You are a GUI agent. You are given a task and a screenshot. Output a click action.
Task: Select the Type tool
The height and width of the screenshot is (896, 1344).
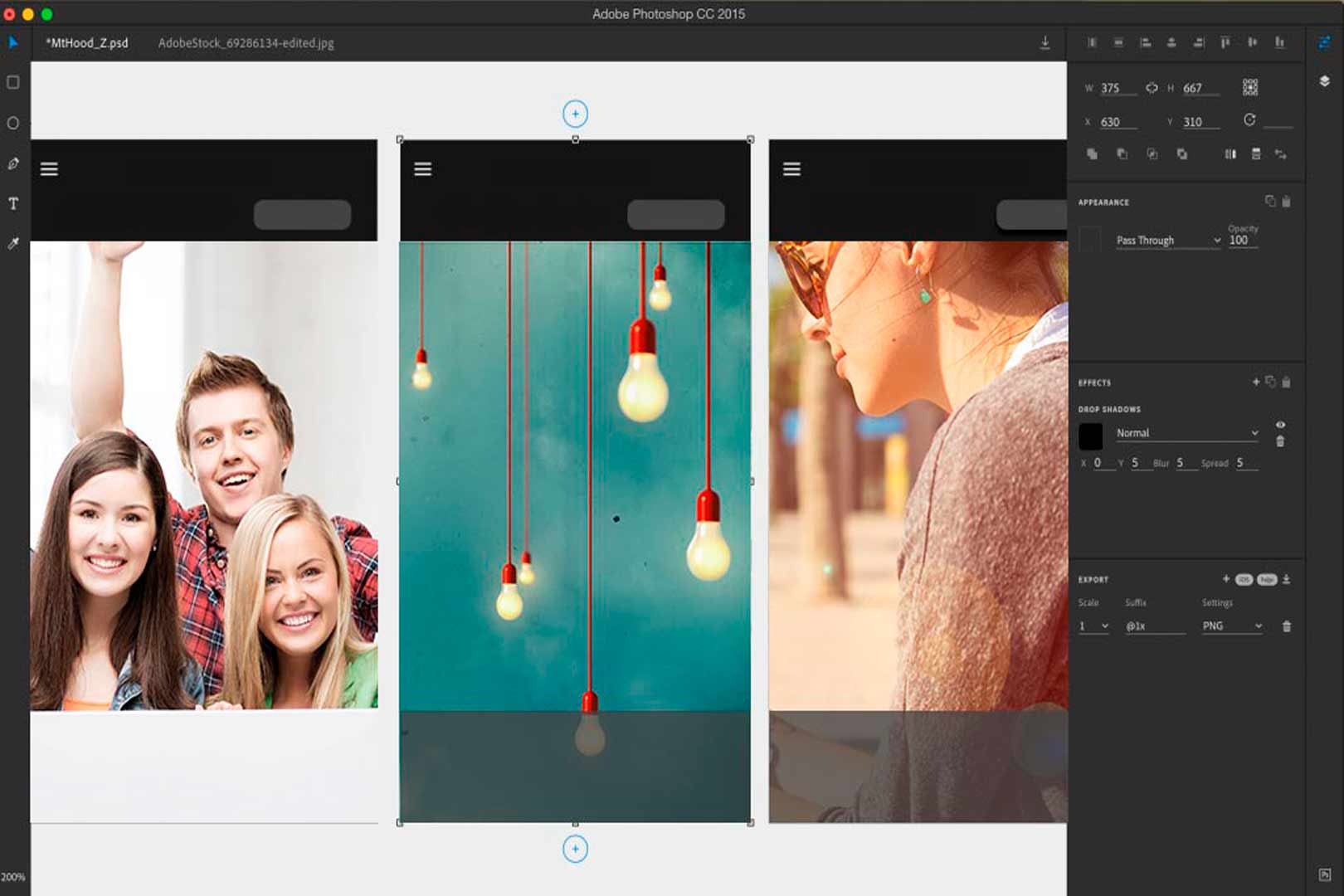click(x=13, y=203)
